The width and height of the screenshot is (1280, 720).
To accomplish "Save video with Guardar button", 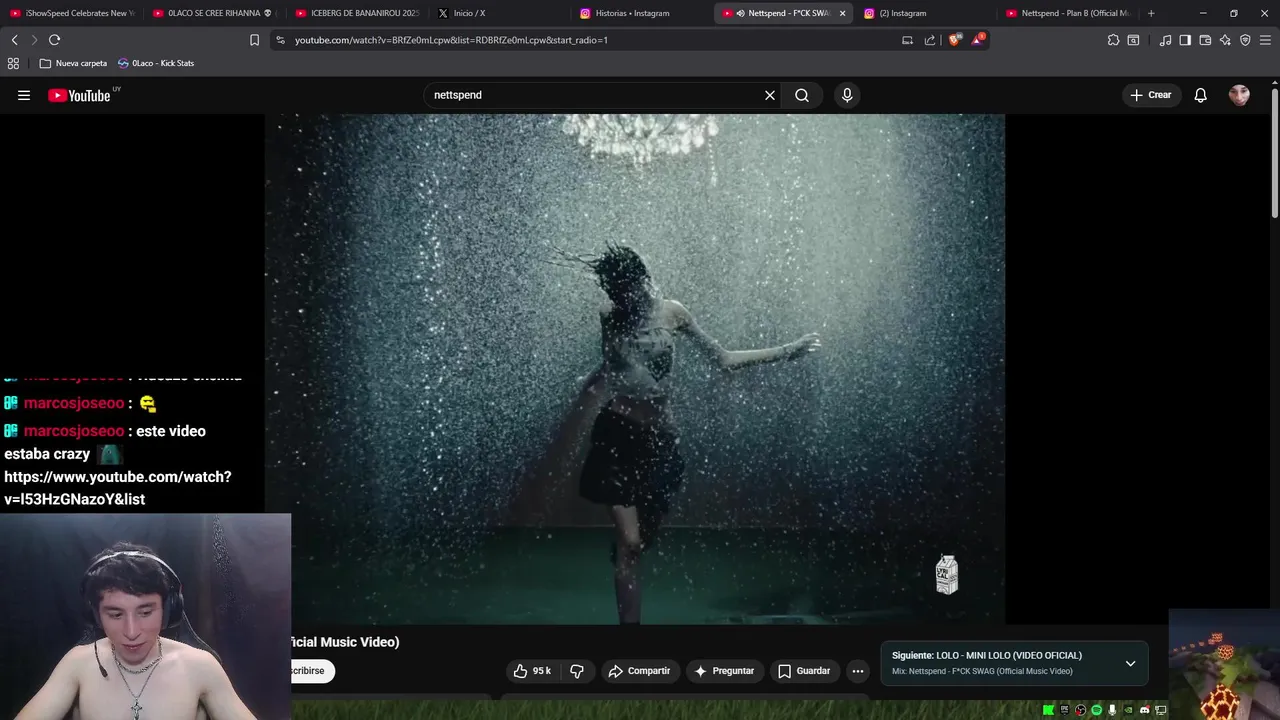I will (805, 671).
